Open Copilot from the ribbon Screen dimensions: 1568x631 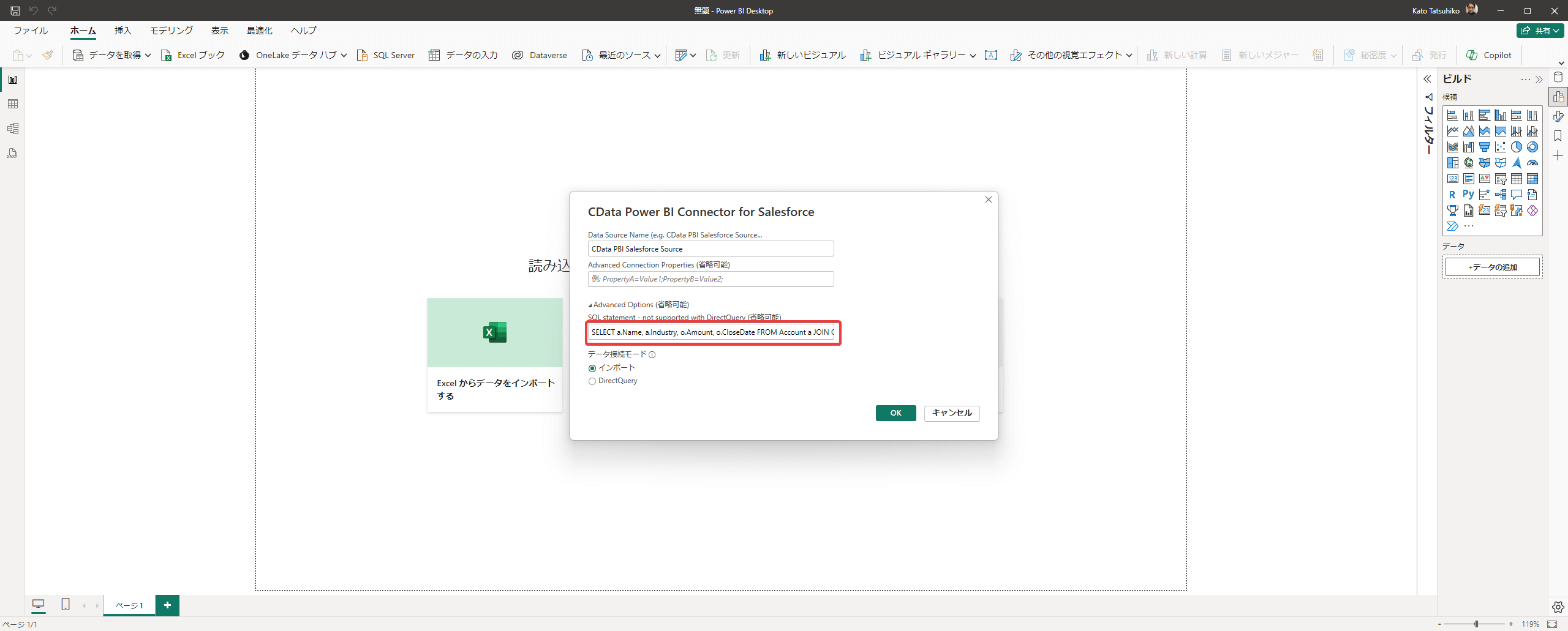pos(1489,55)
